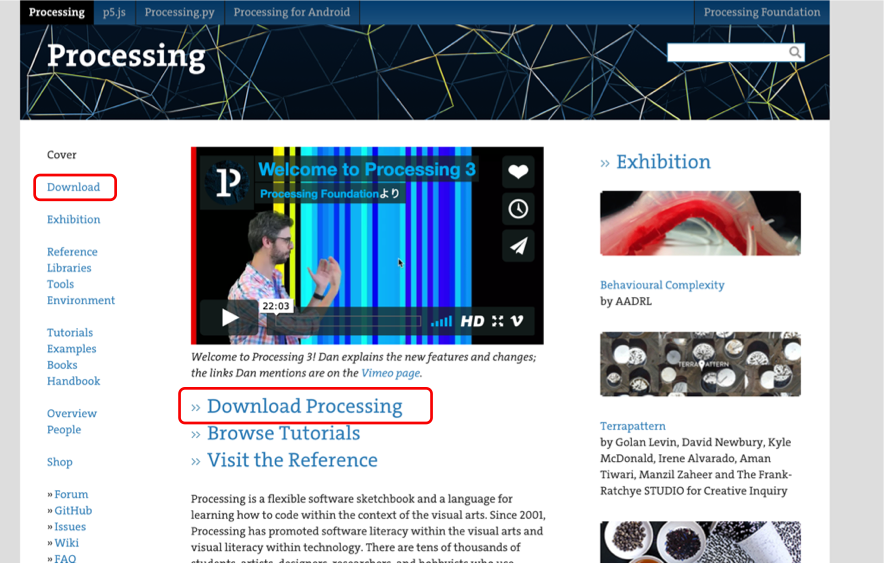Go to the Wiki link

[x=67, y=543]
